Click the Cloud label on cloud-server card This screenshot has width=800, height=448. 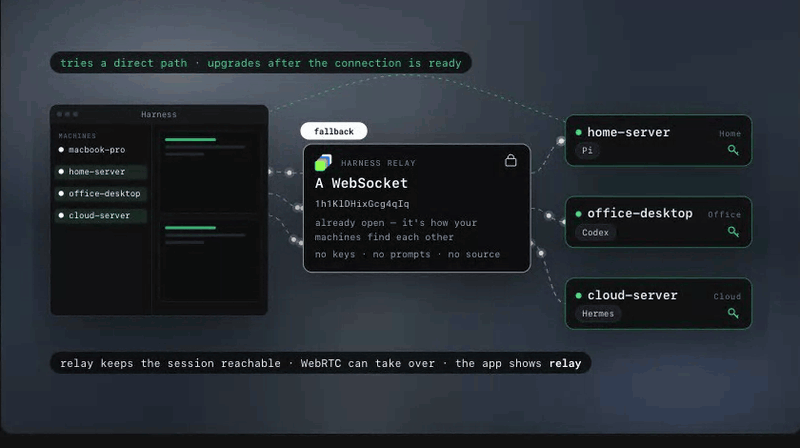click(727, 296)
